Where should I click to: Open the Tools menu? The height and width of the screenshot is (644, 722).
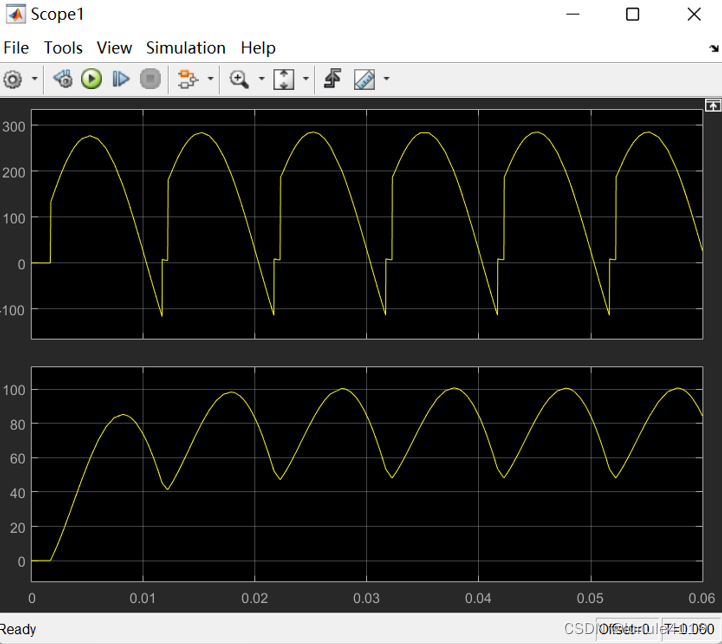click(x=63, y=48)
